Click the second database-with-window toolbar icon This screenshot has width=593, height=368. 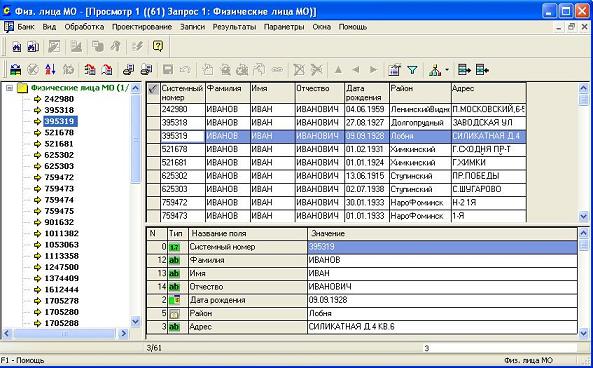[x=146, y=70]
